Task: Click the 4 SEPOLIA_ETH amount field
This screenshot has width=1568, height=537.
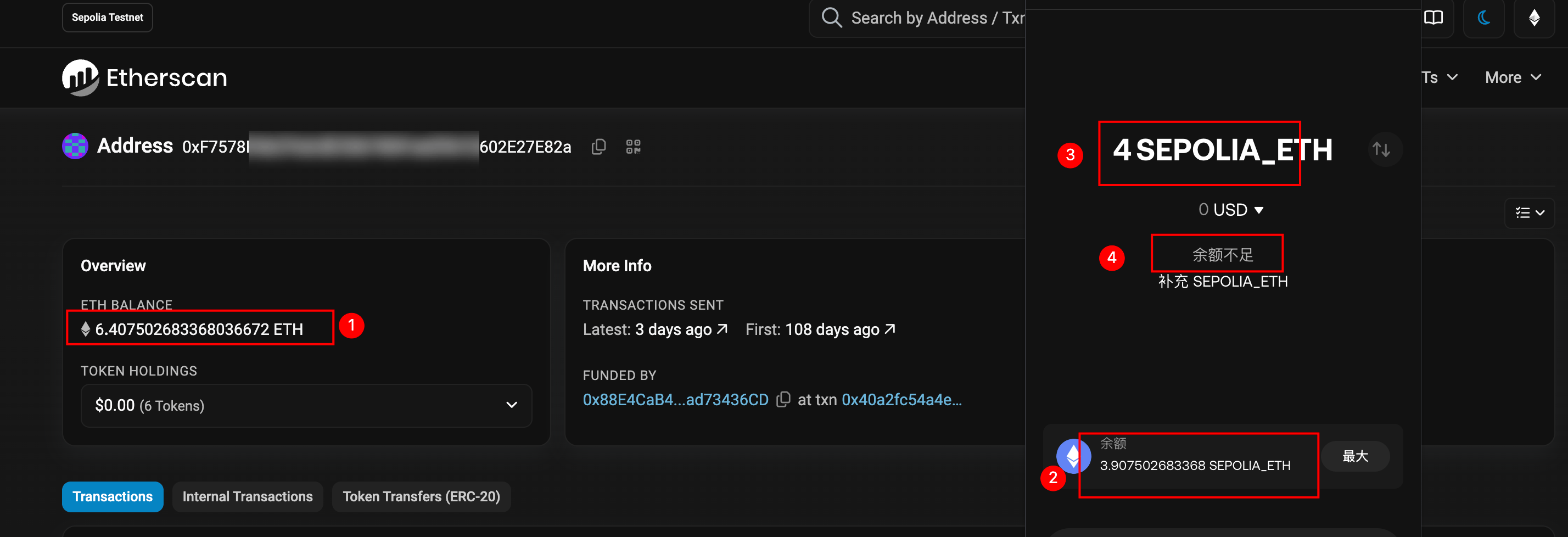Action: click(1222, 150)
